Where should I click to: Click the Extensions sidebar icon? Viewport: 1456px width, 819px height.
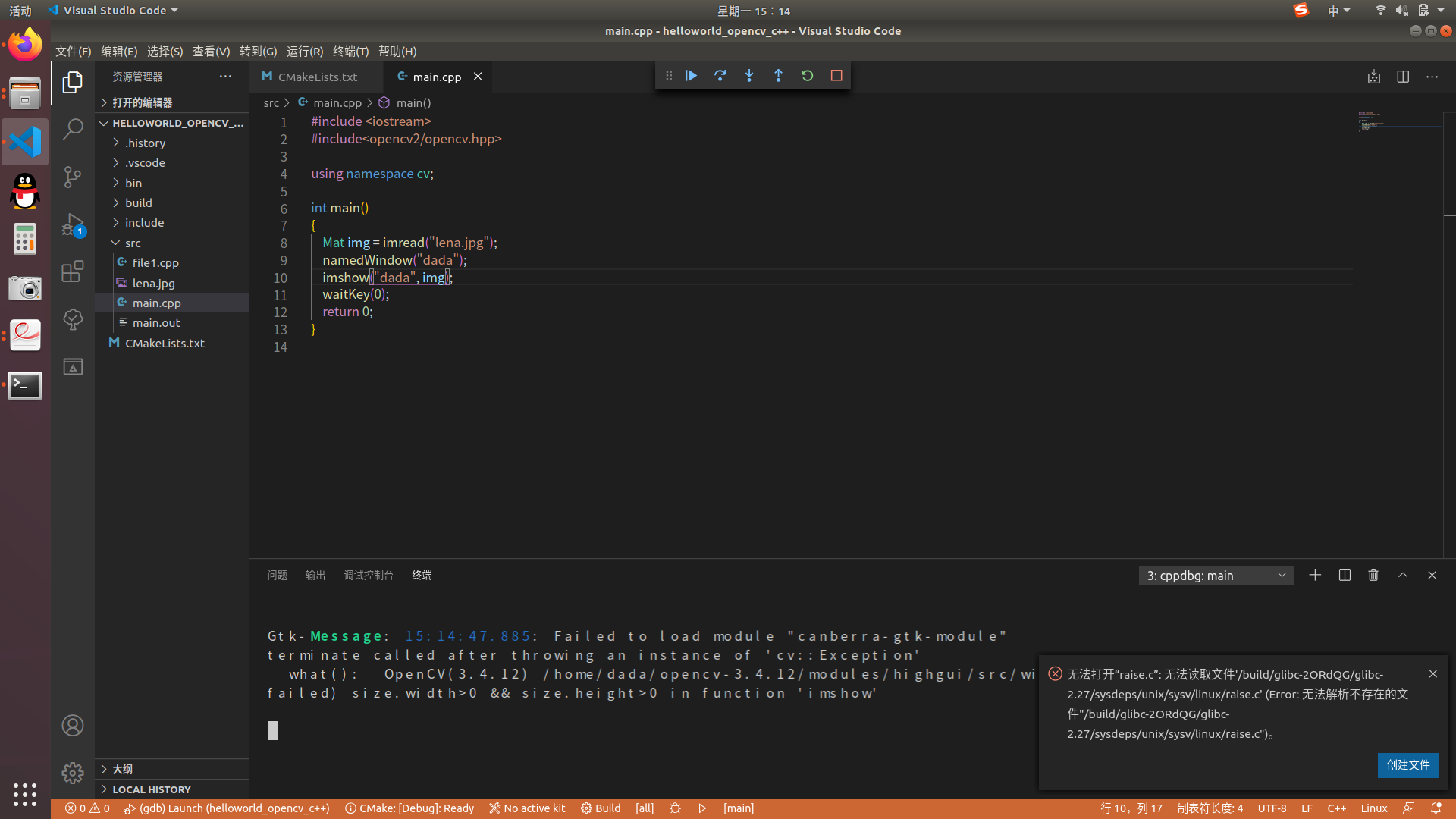72,271
